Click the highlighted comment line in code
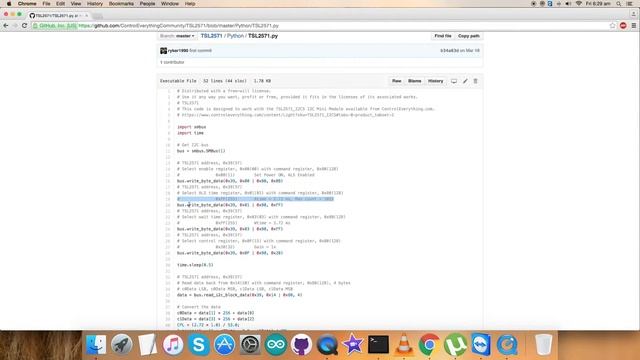Viewport: 640px width, 360px height. tap(255, 199)
